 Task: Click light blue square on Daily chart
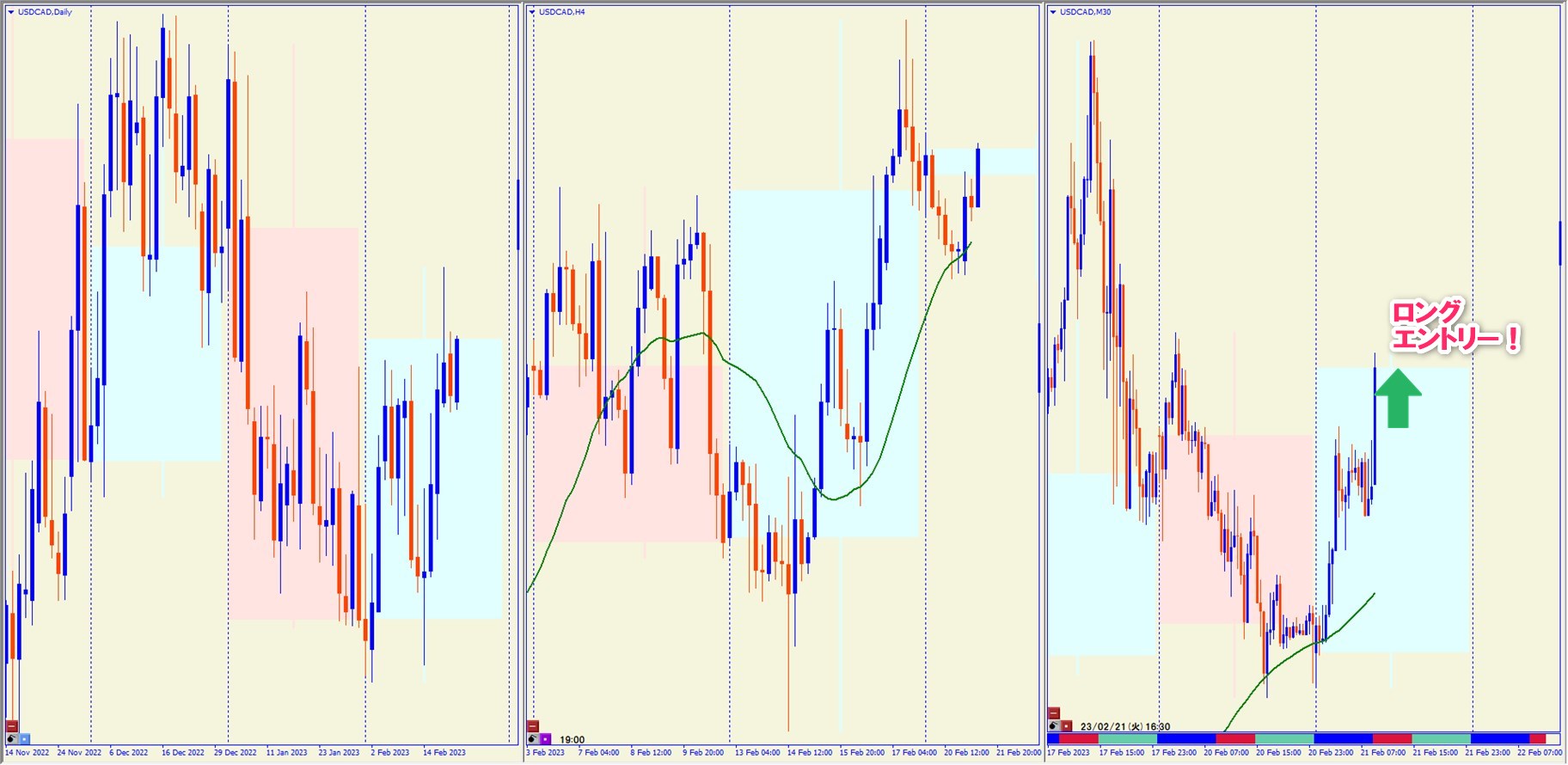pyautogui.click(x=24, y=738)
